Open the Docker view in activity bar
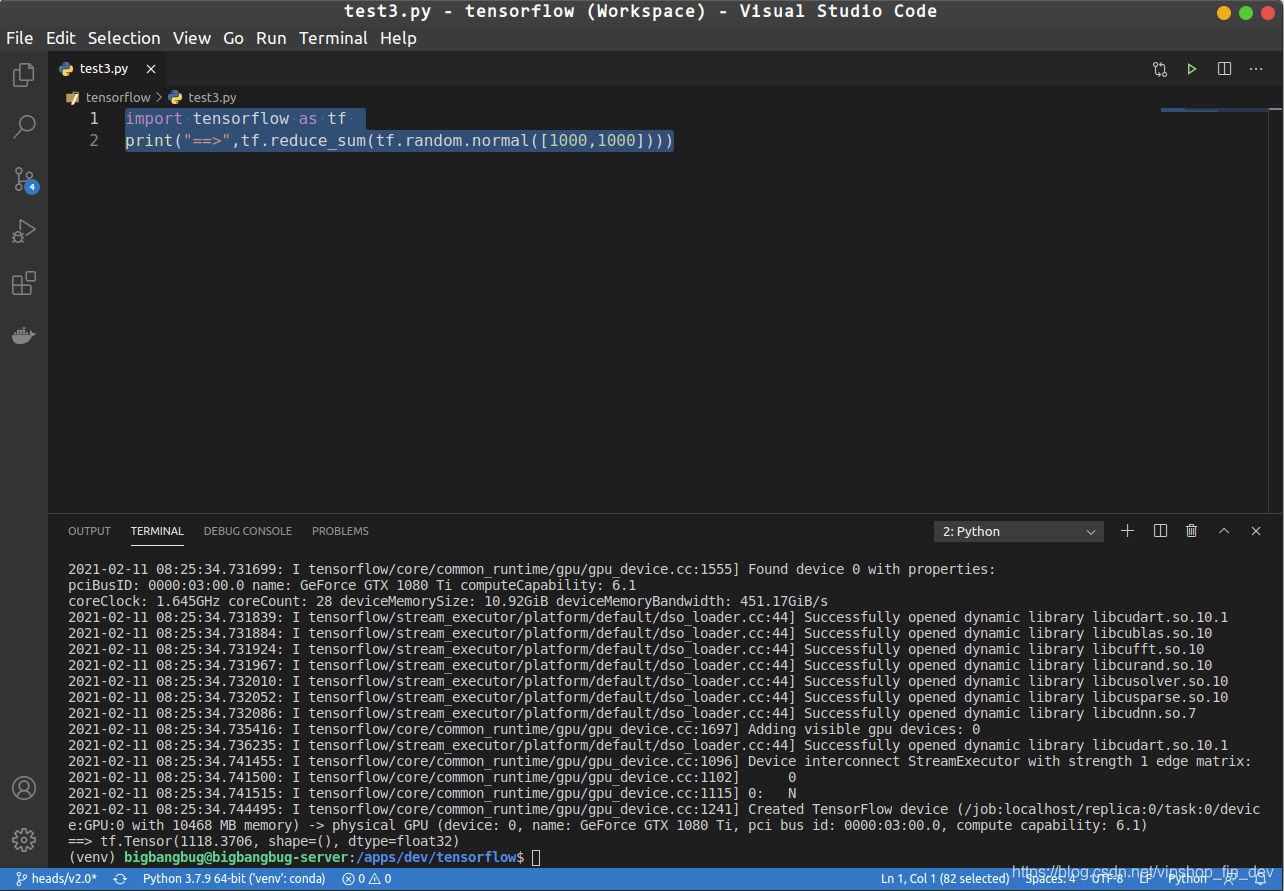Image resolution: width=1284 pixels, height=891 pixels. point(24,336)
